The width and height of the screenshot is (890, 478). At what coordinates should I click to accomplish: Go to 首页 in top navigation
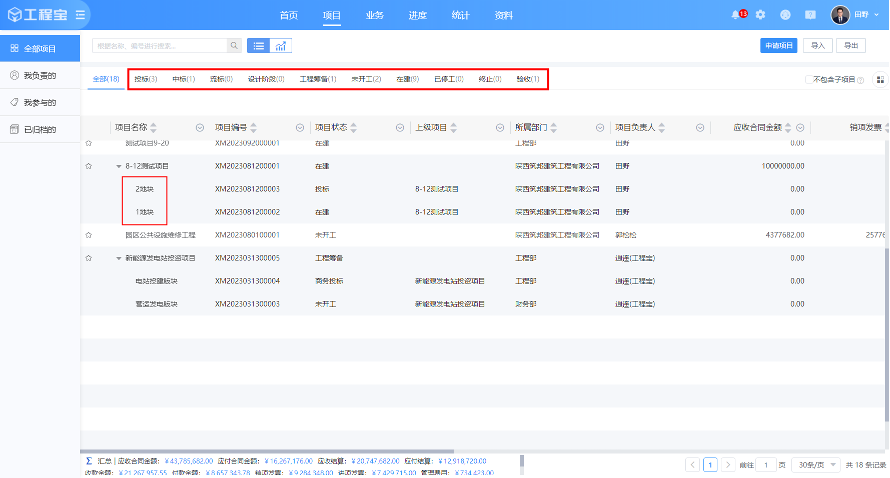click(289, 15)
